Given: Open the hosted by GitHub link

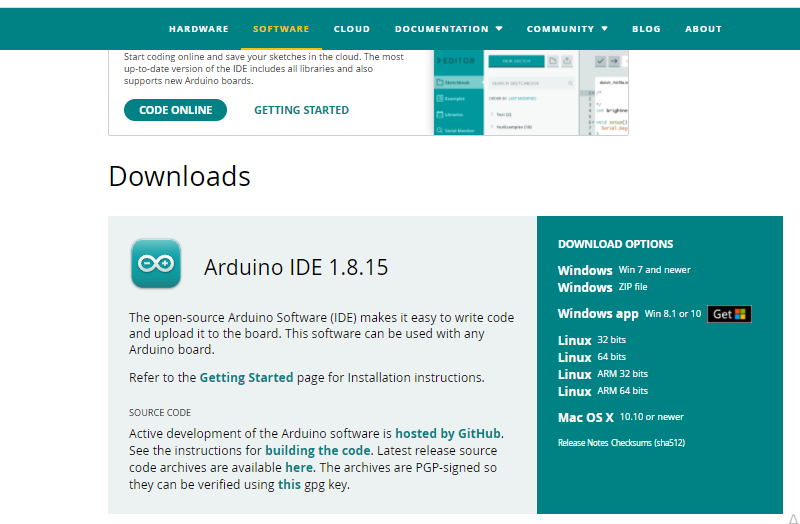Looking at the screenshot, I should (448, 434).
